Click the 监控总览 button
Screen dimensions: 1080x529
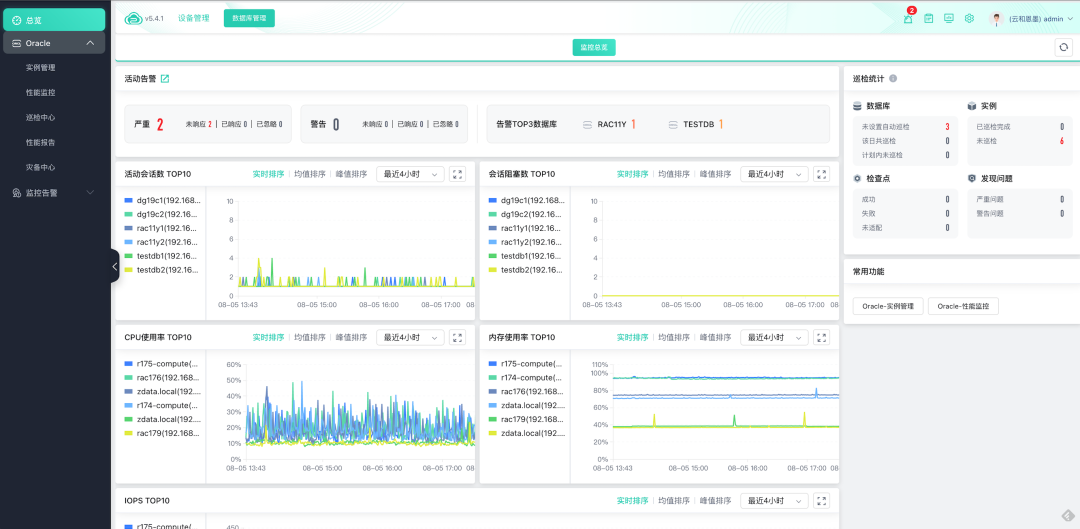tap(594, 48)
